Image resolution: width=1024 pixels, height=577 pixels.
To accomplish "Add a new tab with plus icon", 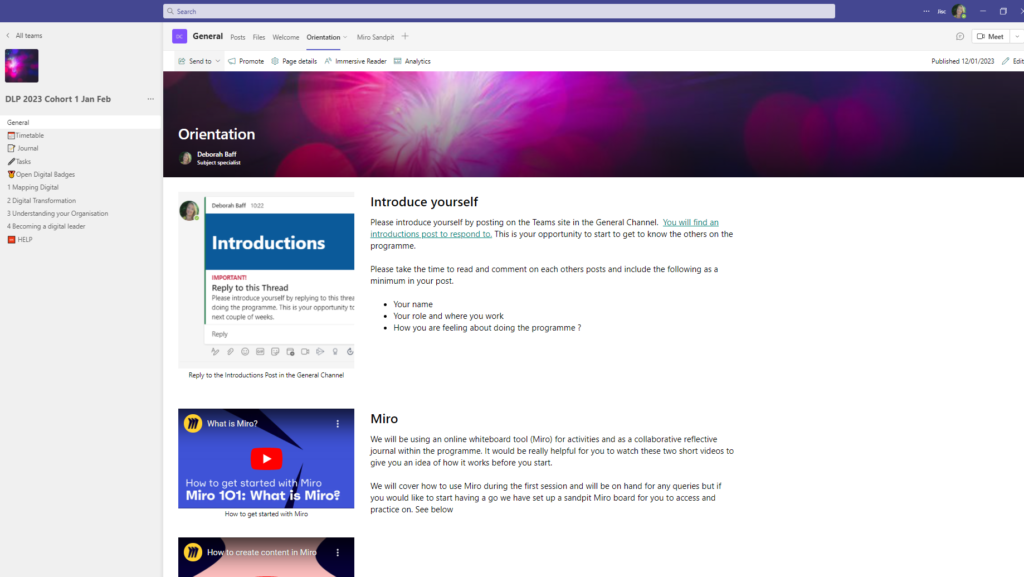I will (405, 36).
